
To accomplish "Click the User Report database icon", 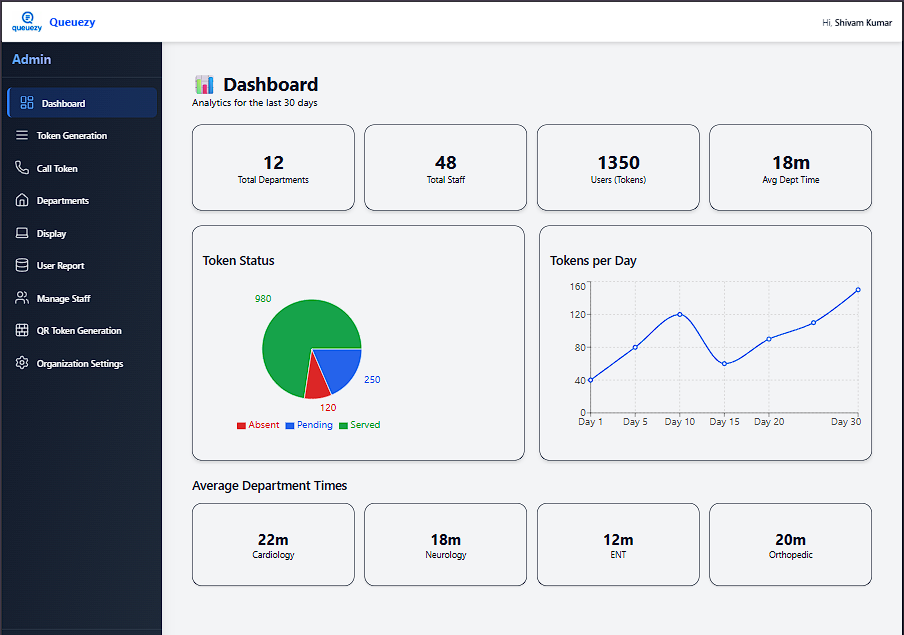I will pos(22,265).
